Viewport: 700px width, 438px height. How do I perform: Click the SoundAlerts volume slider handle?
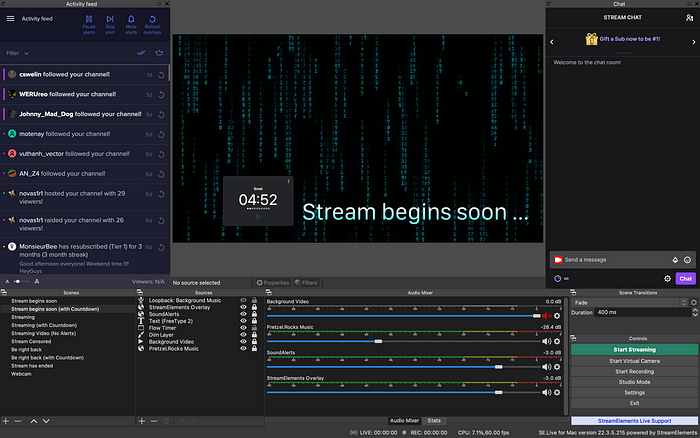tap(499, 367)
